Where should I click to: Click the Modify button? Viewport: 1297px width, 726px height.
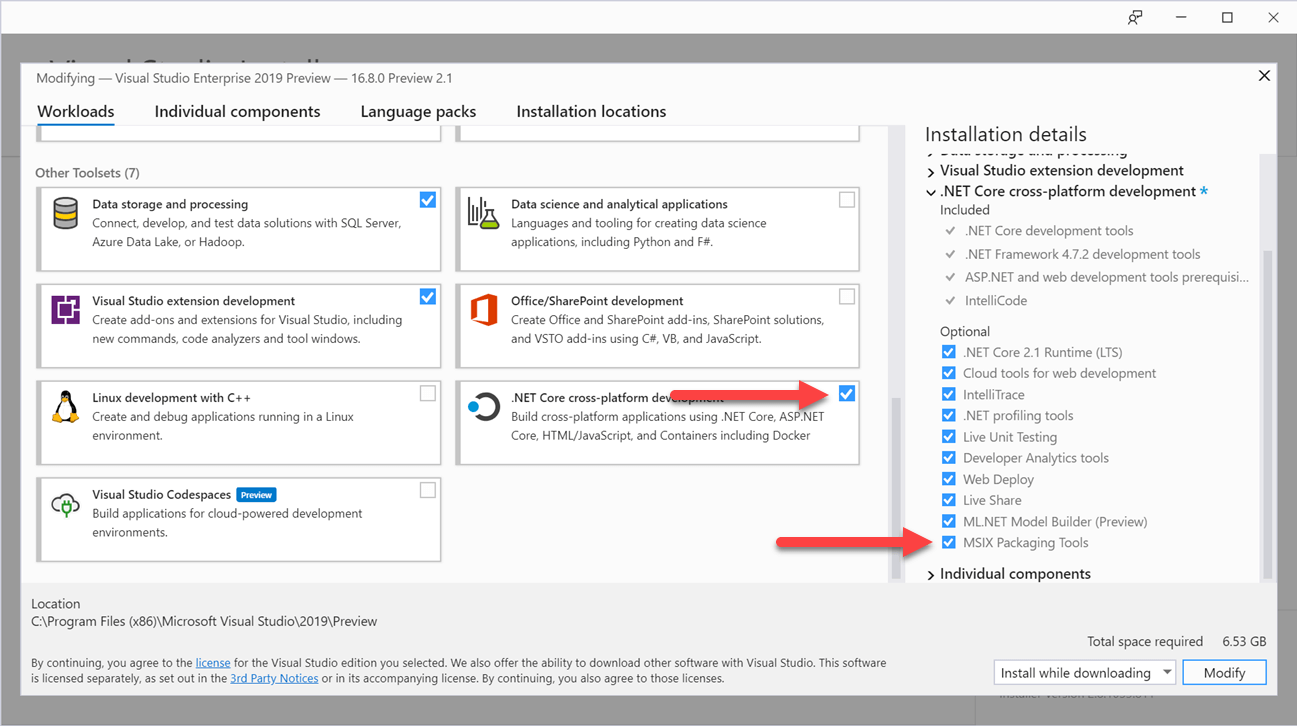click(x=1224, y=672)
